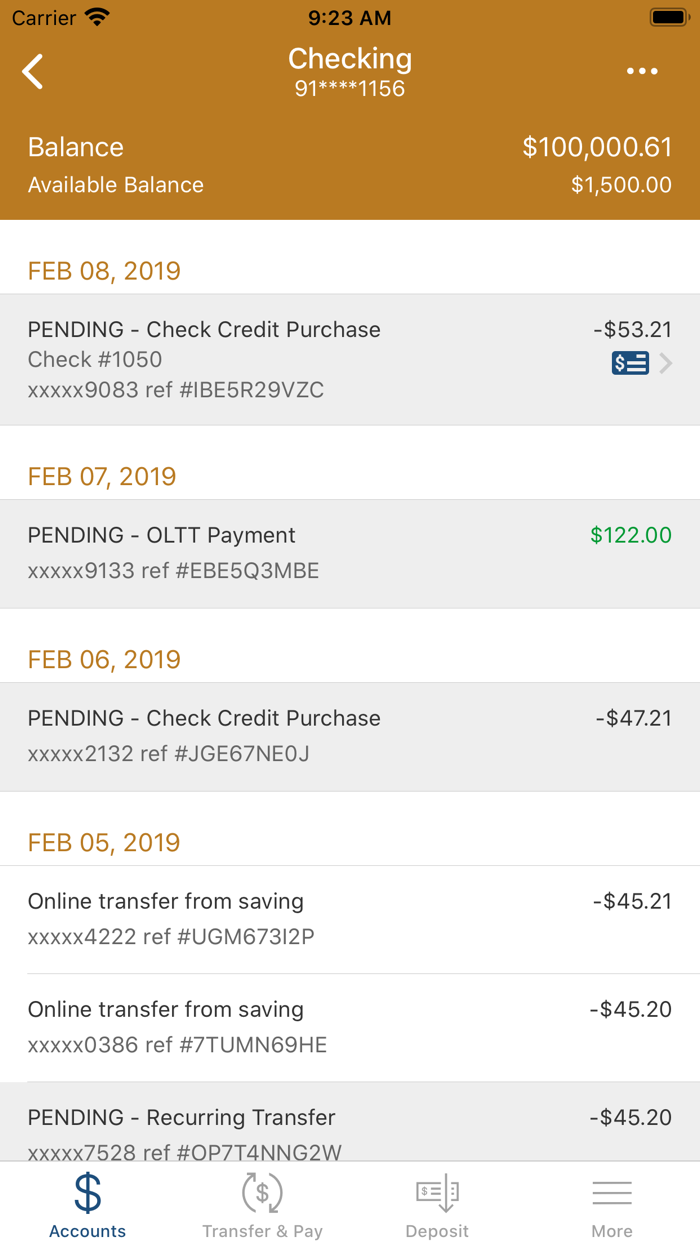Open the Online transfer ref #UGM673I2P transaction
Viewport: 700px width, 1244px height.
pos(350,920)
